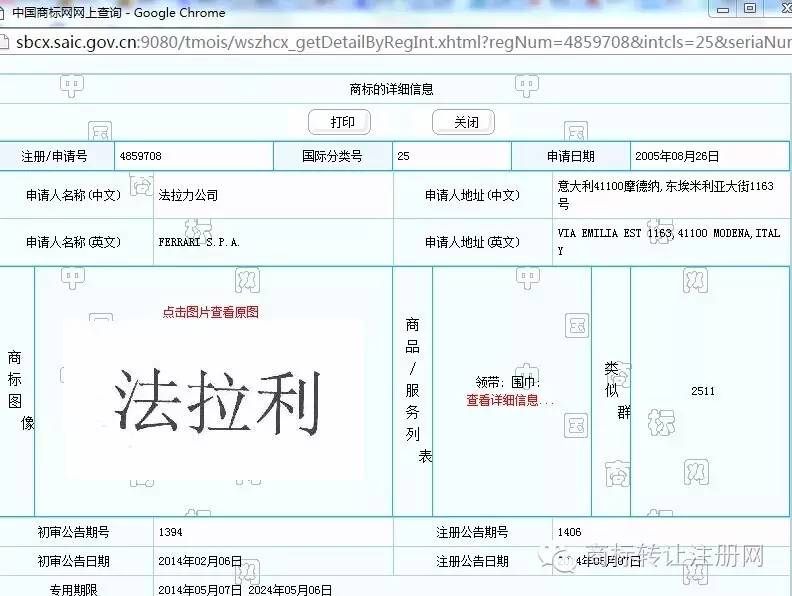
Task: Click the 国际分类号 label
Action: 332,156
